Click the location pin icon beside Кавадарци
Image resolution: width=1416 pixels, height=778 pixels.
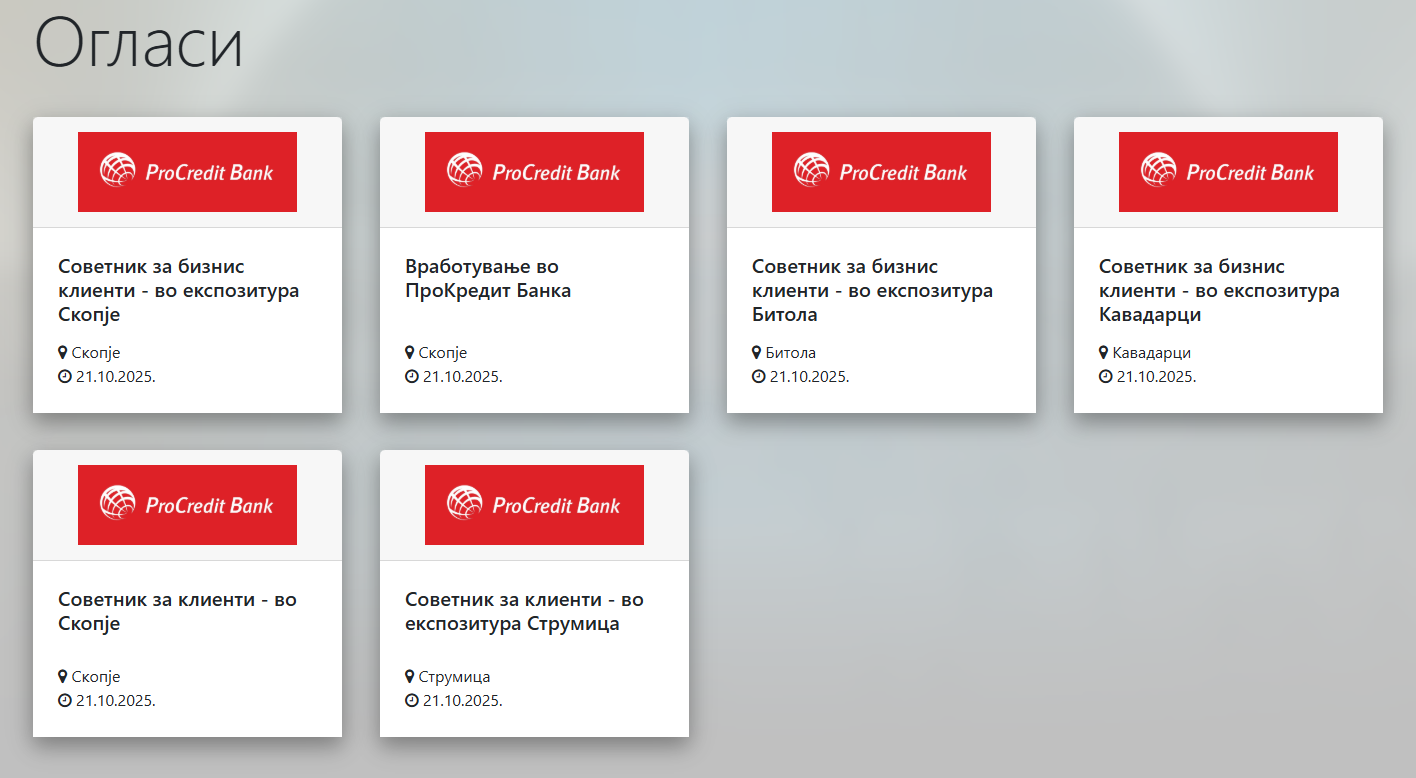(1103, 353)
